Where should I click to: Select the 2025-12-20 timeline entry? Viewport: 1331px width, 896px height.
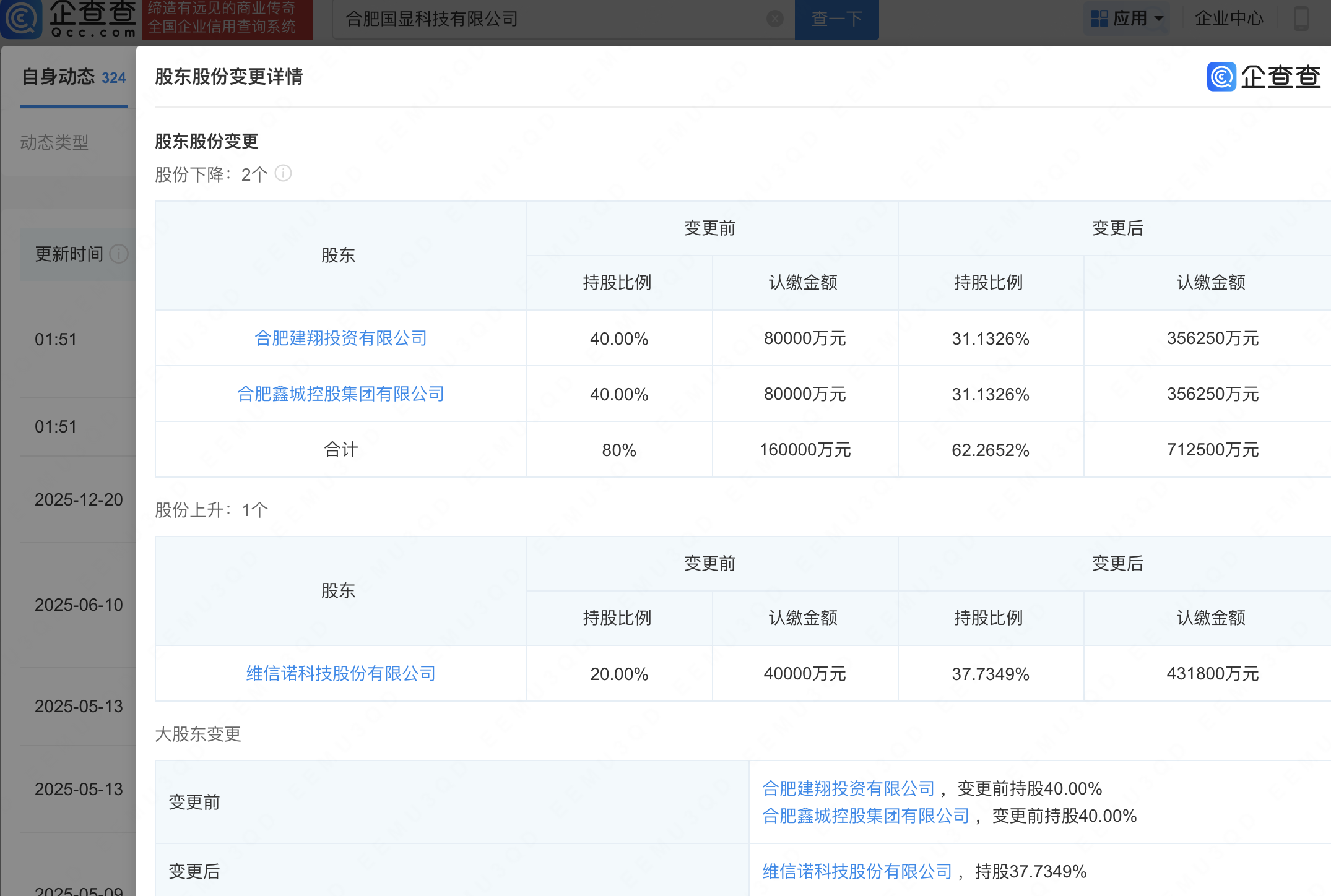tap(78, 499)
